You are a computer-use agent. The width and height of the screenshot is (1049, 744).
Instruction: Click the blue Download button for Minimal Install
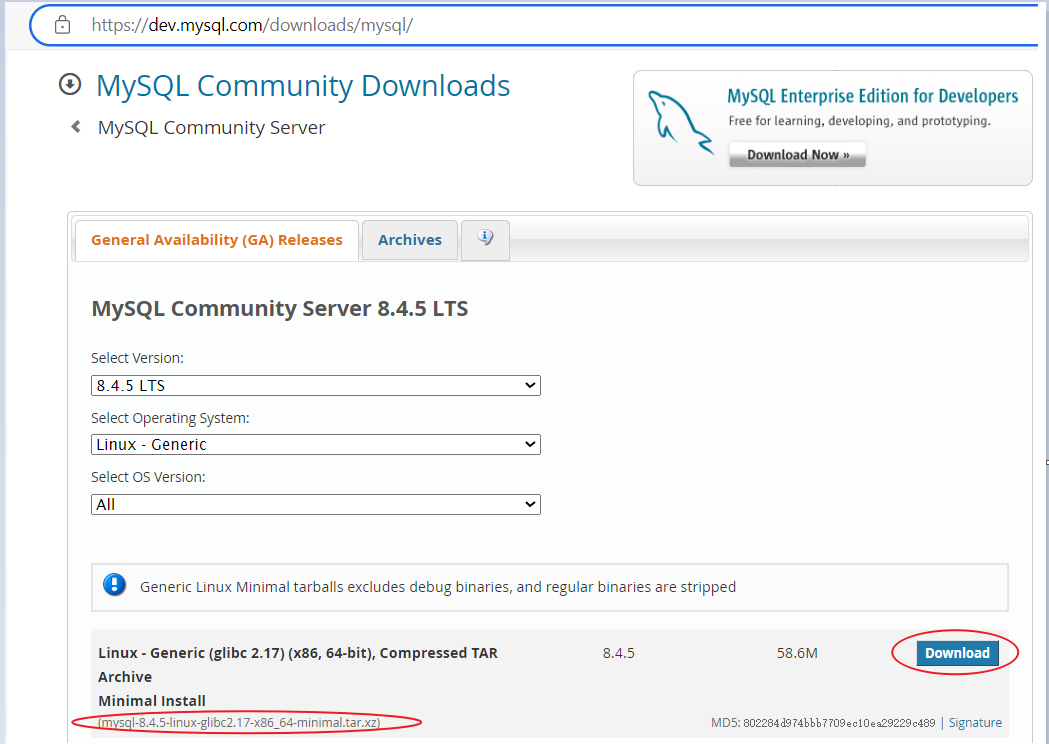(x=957, y=653)
